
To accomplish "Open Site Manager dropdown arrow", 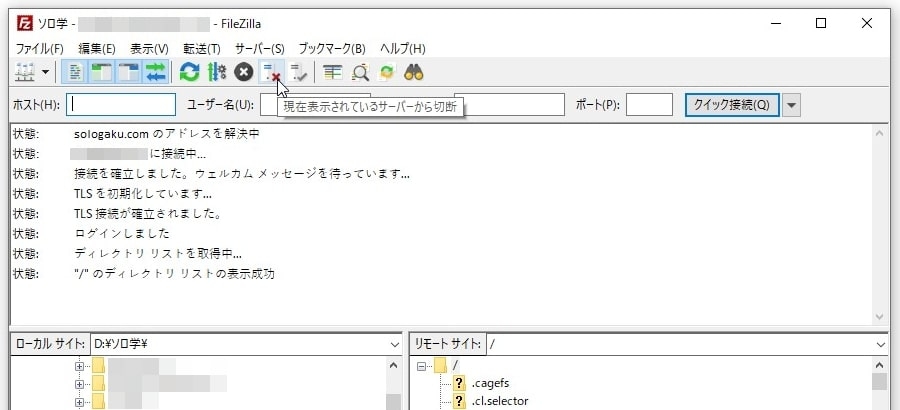I will point(45,72).
